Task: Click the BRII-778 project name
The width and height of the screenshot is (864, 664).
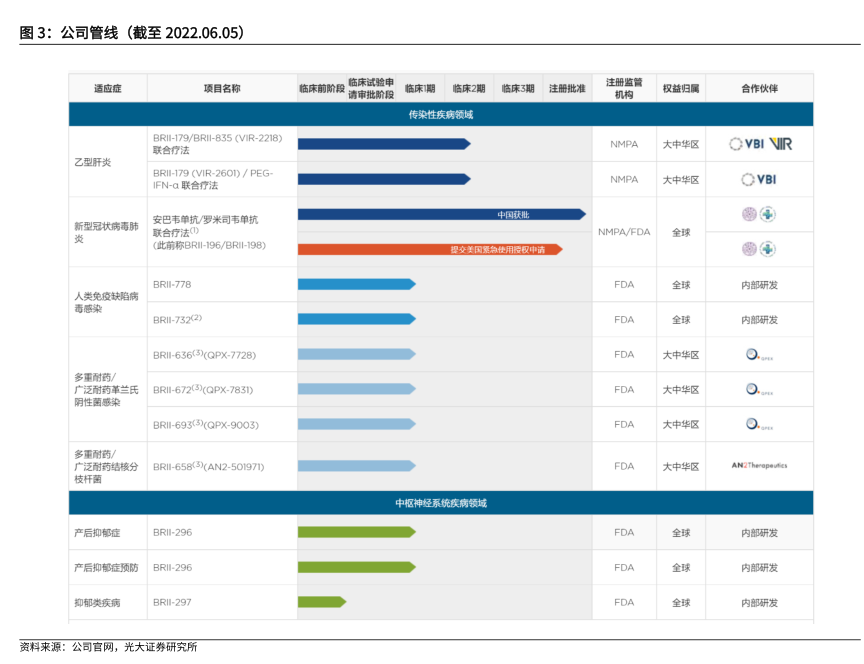Action: pyautogui.click(x=172, y=284)
